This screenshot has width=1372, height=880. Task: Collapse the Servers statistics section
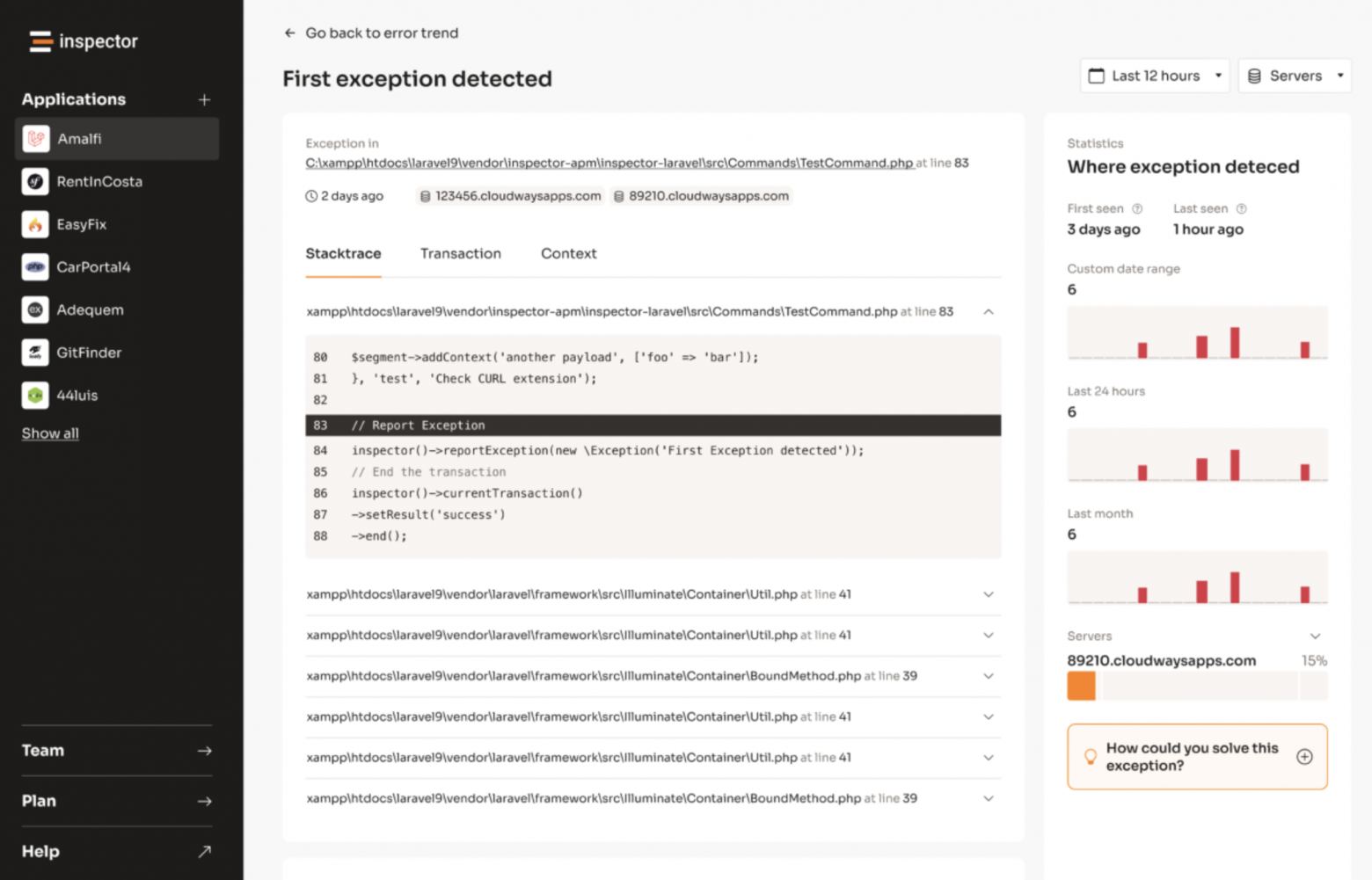point(1315,636)
